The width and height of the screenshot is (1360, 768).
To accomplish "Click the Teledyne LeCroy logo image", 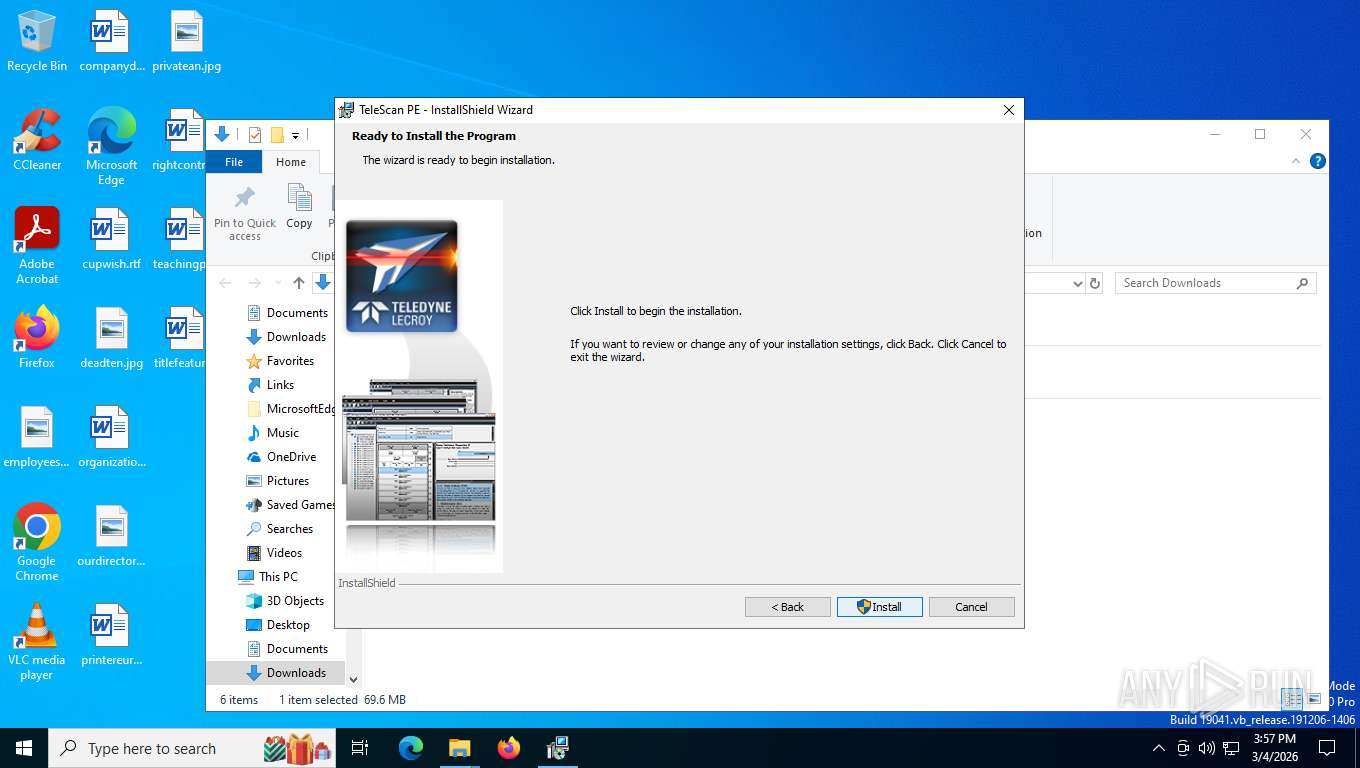I will [x=402, y=276].
